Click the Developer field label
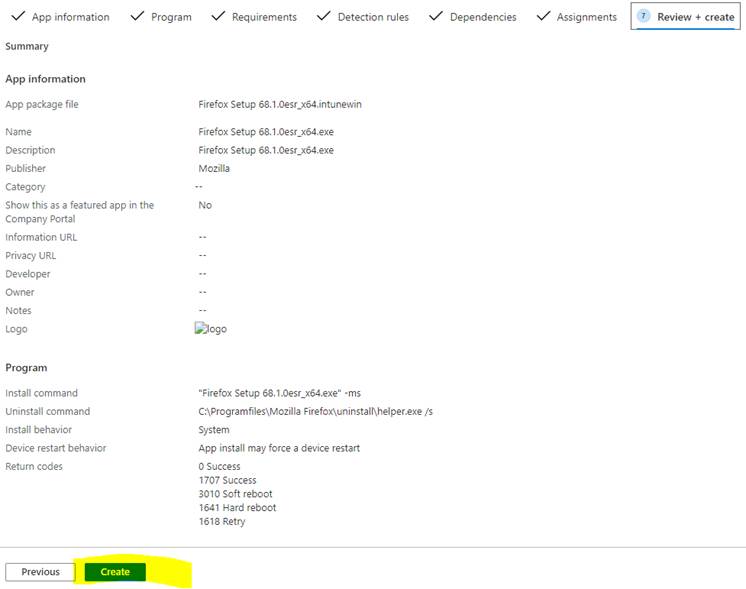746x589 pixels. click(x=28, y=274)
